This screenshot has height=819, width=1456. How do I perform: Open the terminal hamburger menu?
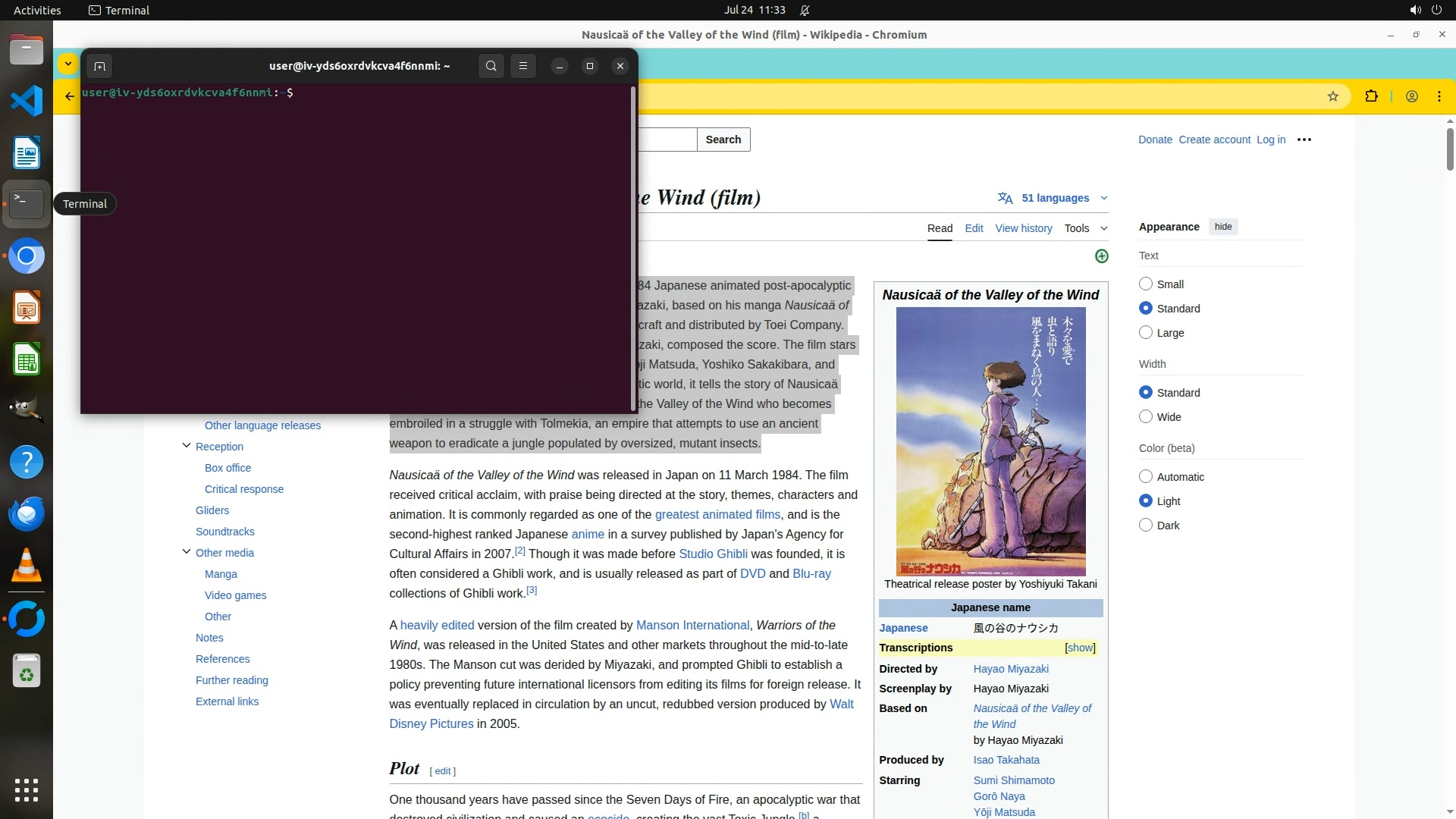tap(523, 66)
